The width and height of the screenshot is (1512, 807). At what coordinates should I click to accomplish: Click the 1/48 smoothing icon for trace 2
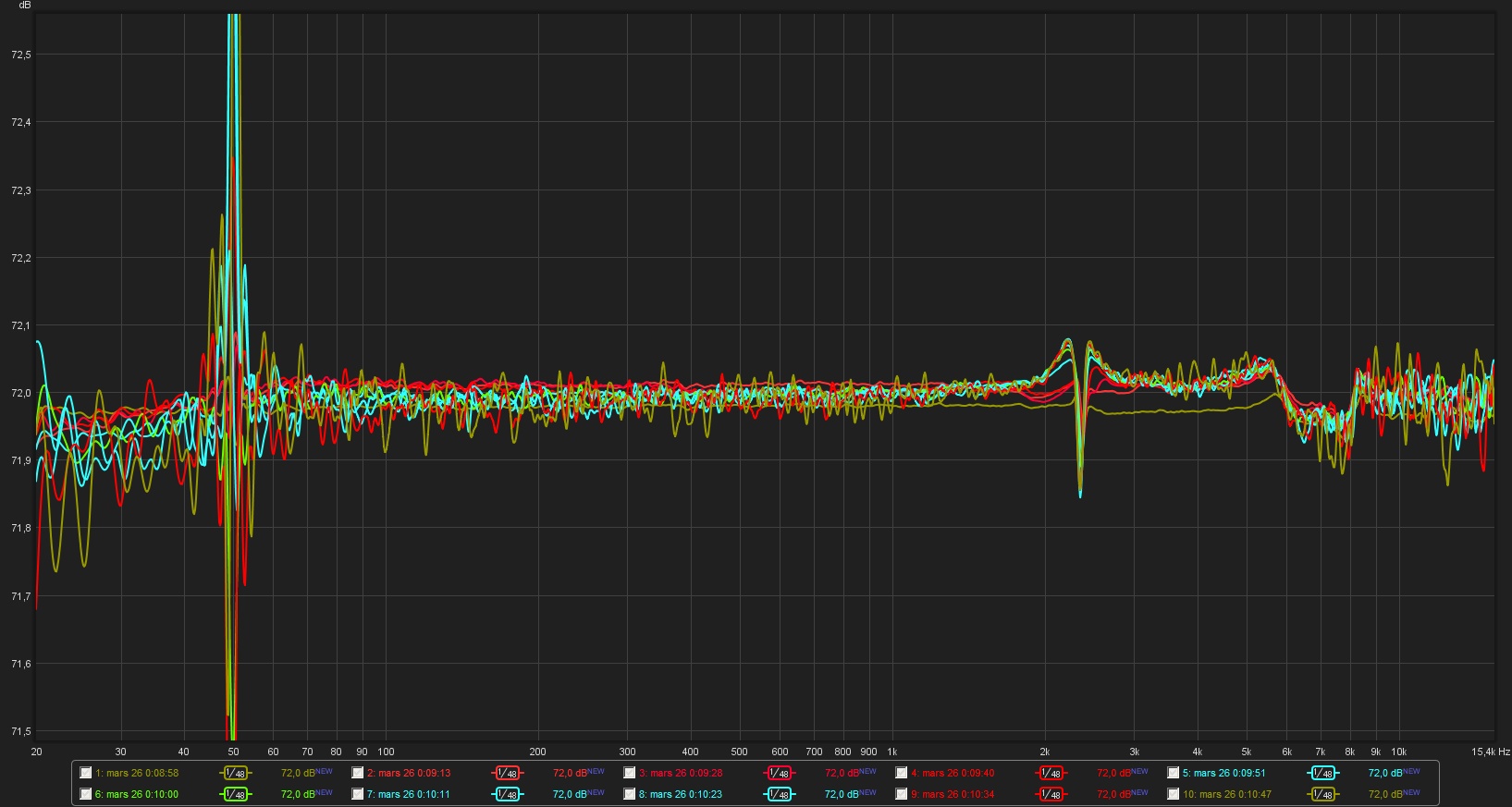click(507, 773)
